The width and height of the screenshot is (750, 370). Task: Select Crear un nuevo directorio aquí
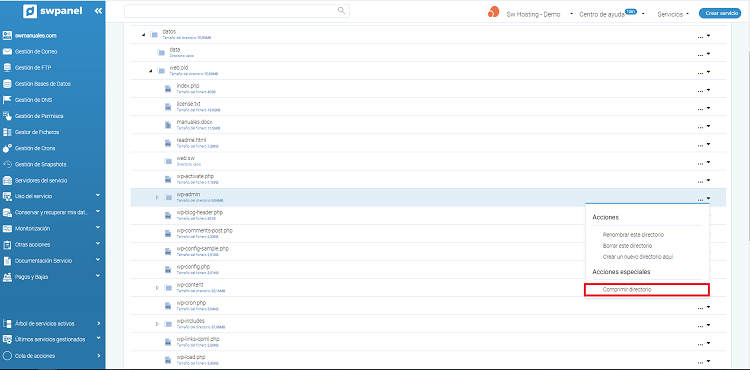pyautogui.click(x=638, y=257)
